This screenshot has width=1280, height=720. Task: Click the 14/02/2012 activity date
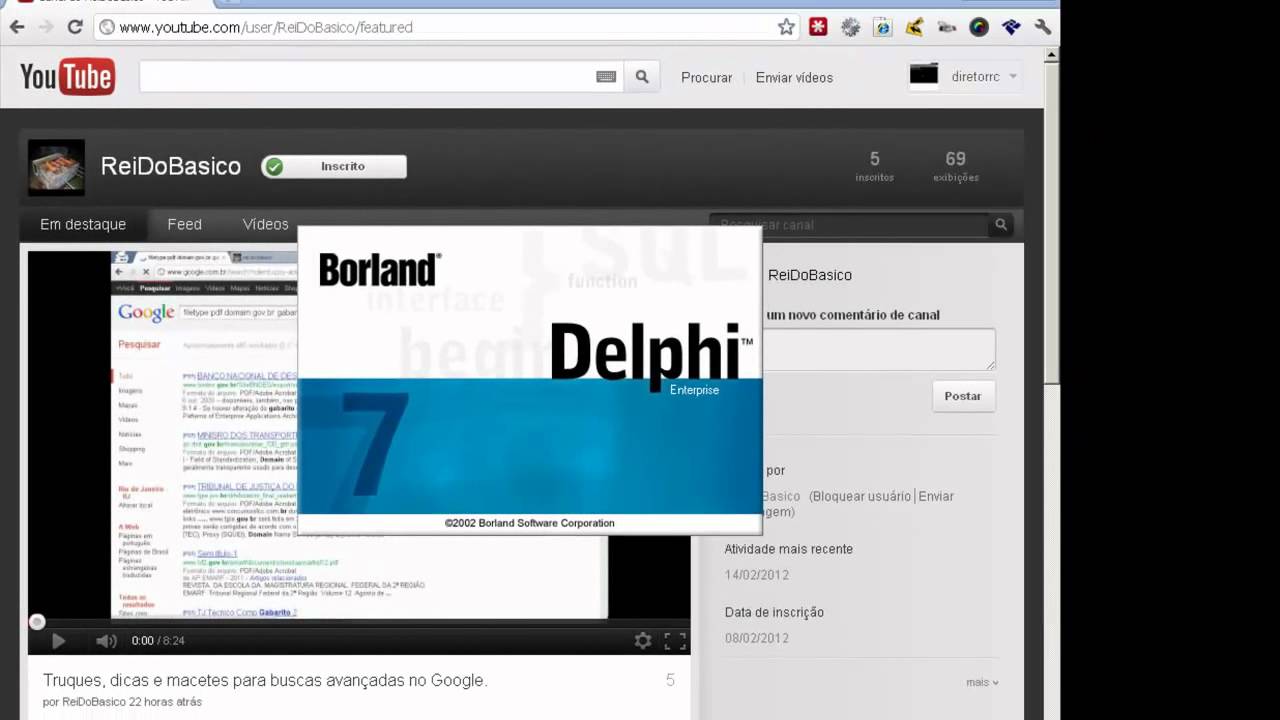[x=757, y=575]
